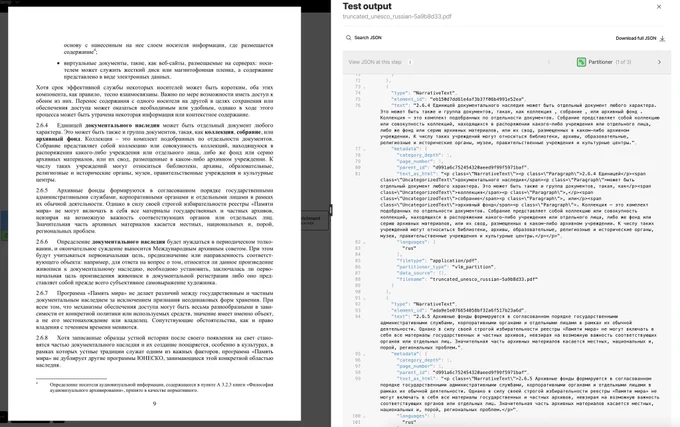680x427 pixels.
Task: Click "NarrativeText" type on line 74
Action: [435, 93]
